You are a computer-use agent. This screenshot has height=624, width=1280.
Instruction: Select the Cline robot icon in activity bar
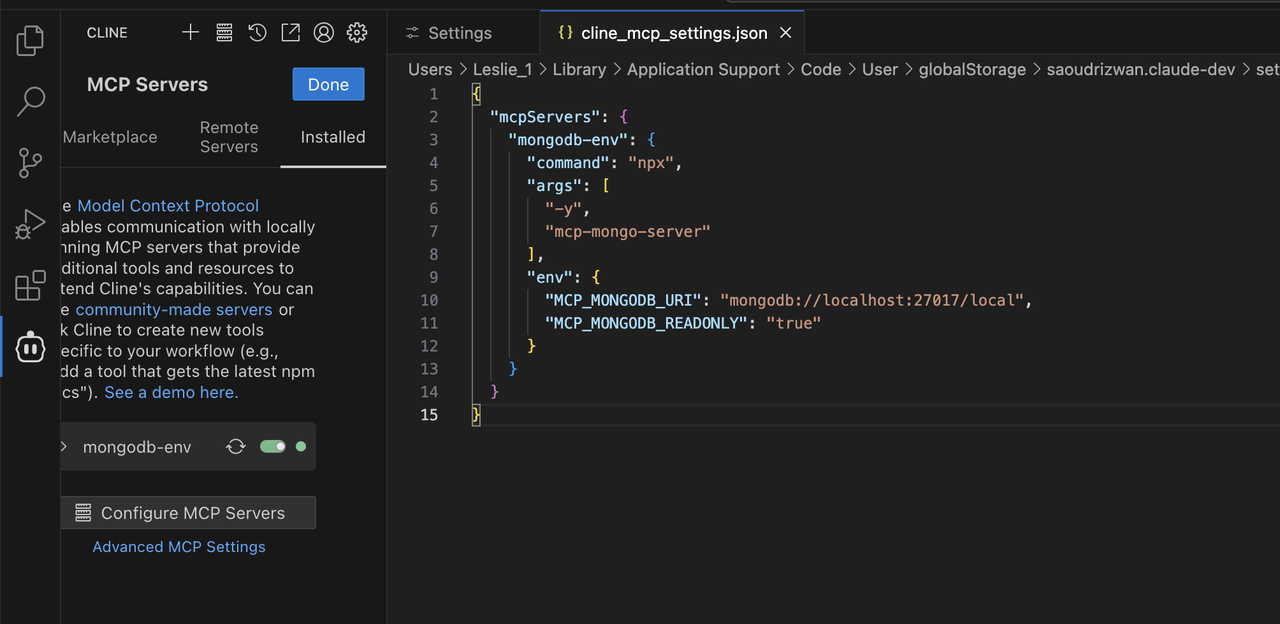(30, 347)
